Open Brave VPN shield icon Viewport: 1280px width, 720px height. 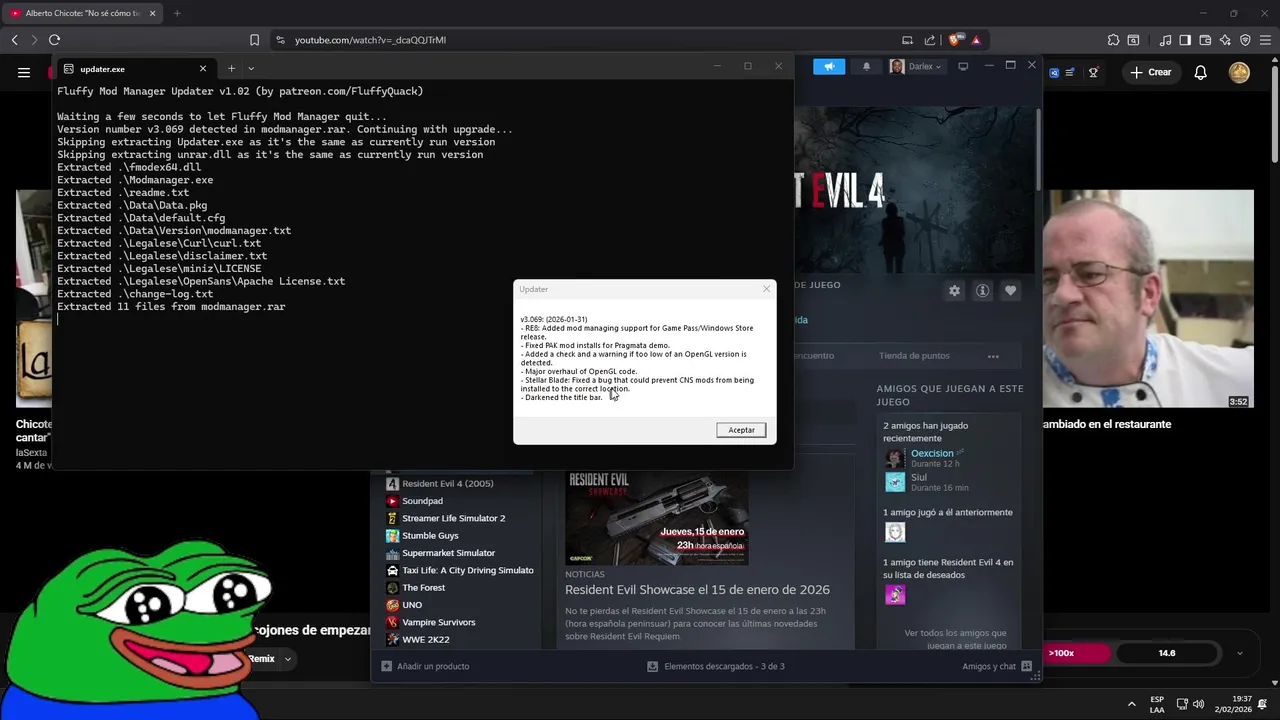[x=1245, y=40]
